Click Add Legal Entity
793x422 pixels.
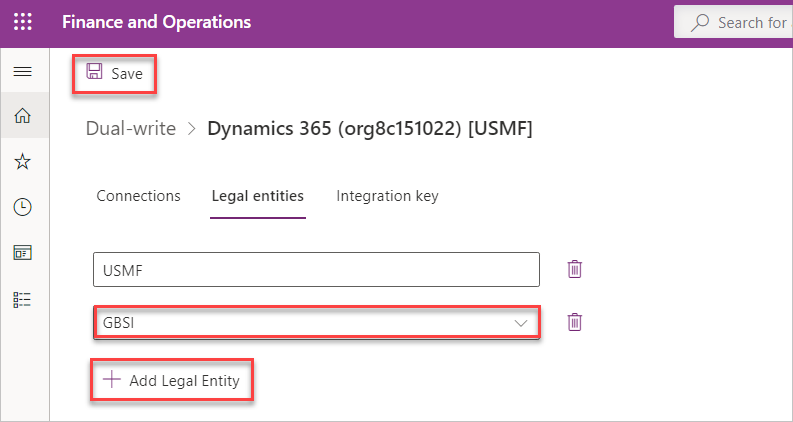(171, 381)
